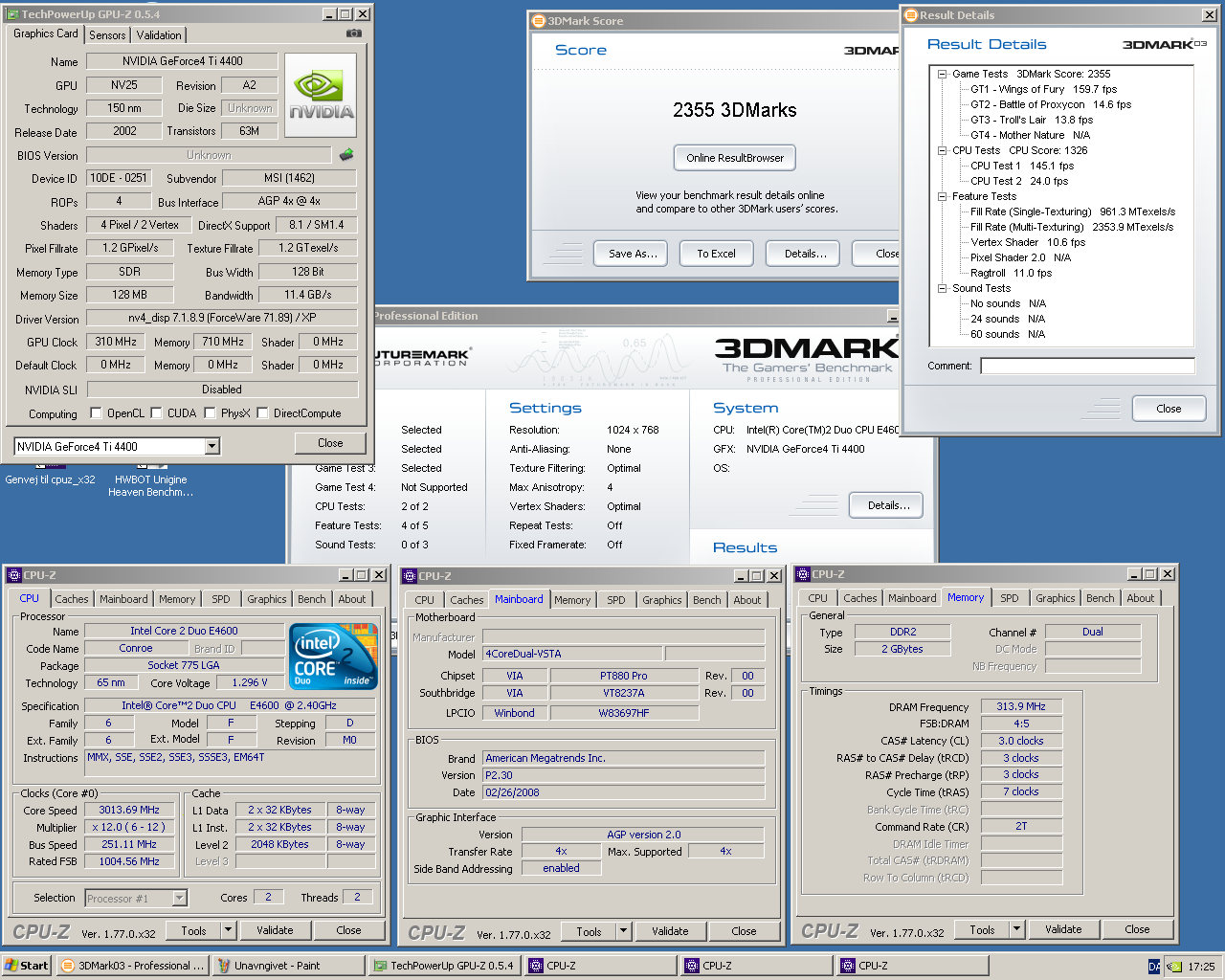This screenshot has width=1225, height=980.
Task: Toggle the PhysX checkbox
Action: tap(210, 413)
